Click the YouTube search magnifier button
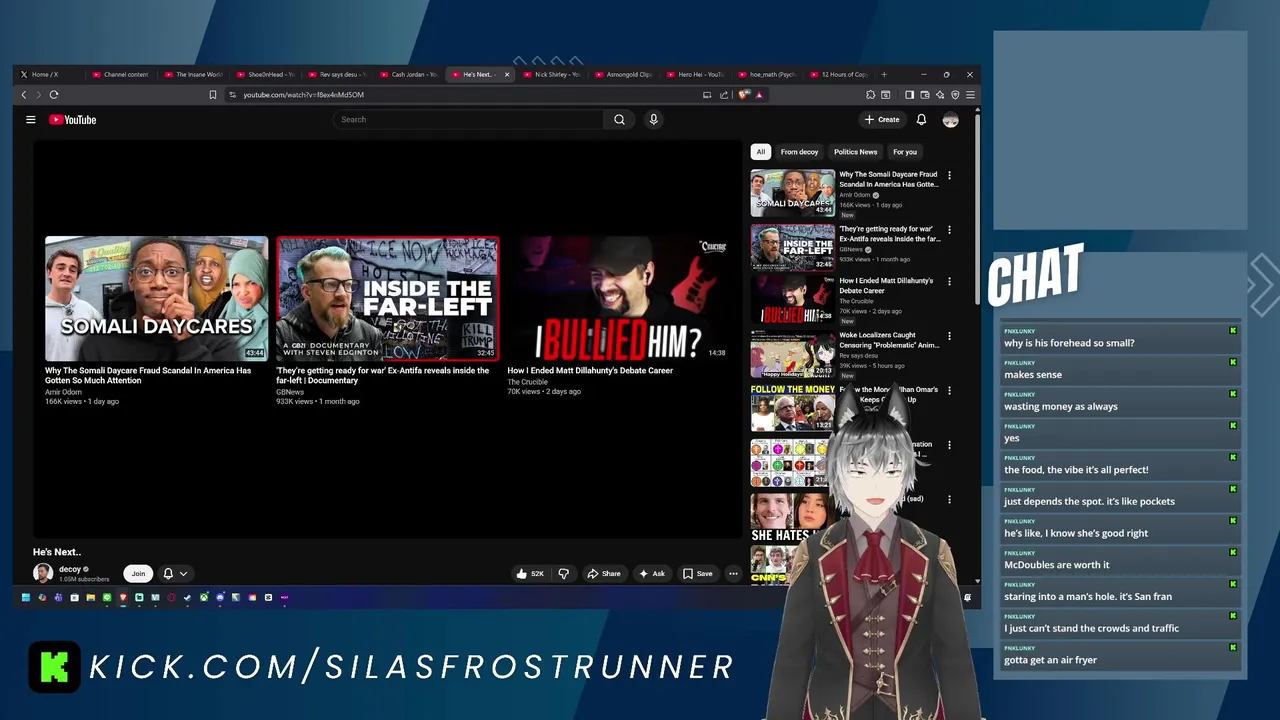Image resolution: width=1280 pixels, height=720 pixels. 619,120
